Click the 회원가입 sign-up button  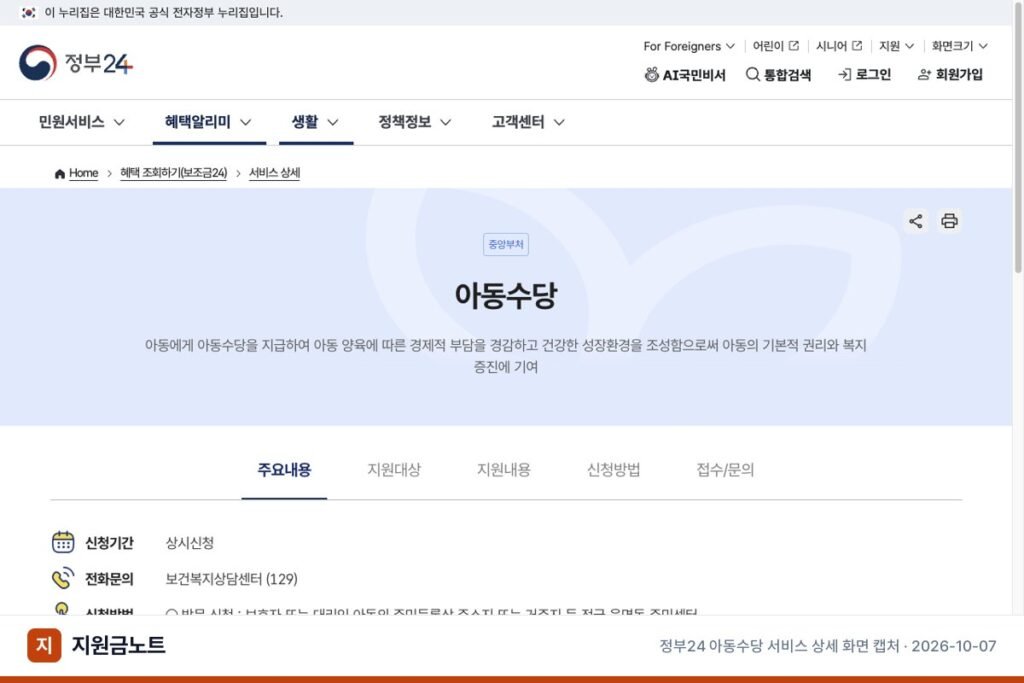click(950, 74)
